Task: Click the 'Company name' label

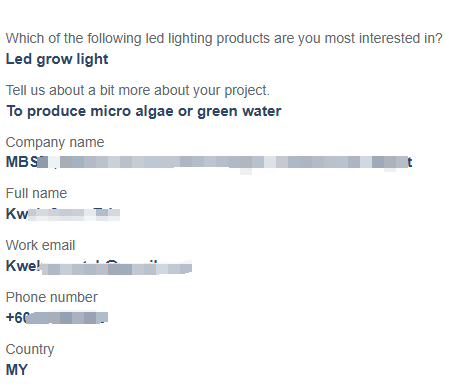Action: pos(55,143)
